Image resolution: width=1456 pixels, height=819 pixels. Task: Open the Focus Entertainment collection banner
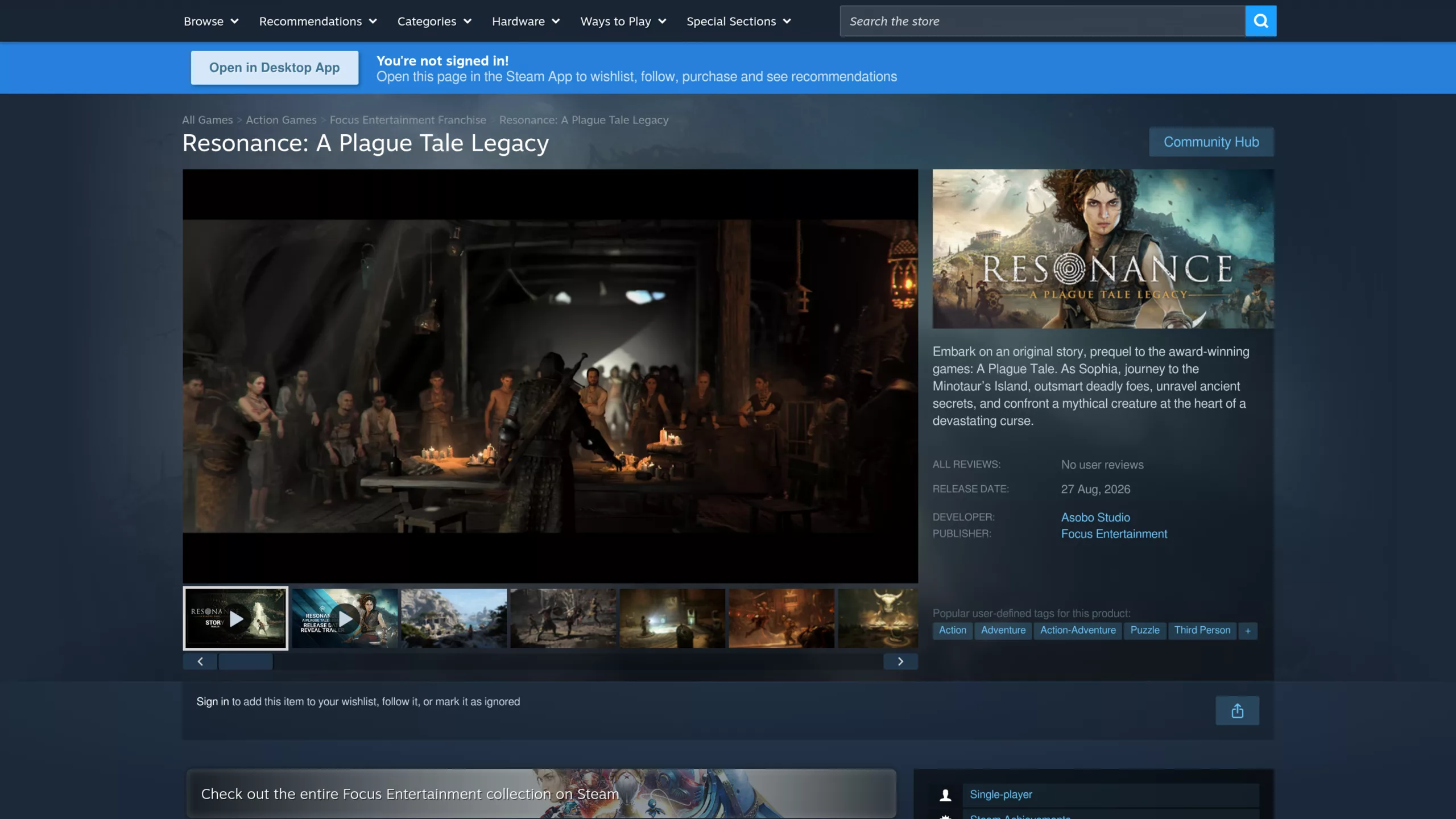tap(541, 794)
